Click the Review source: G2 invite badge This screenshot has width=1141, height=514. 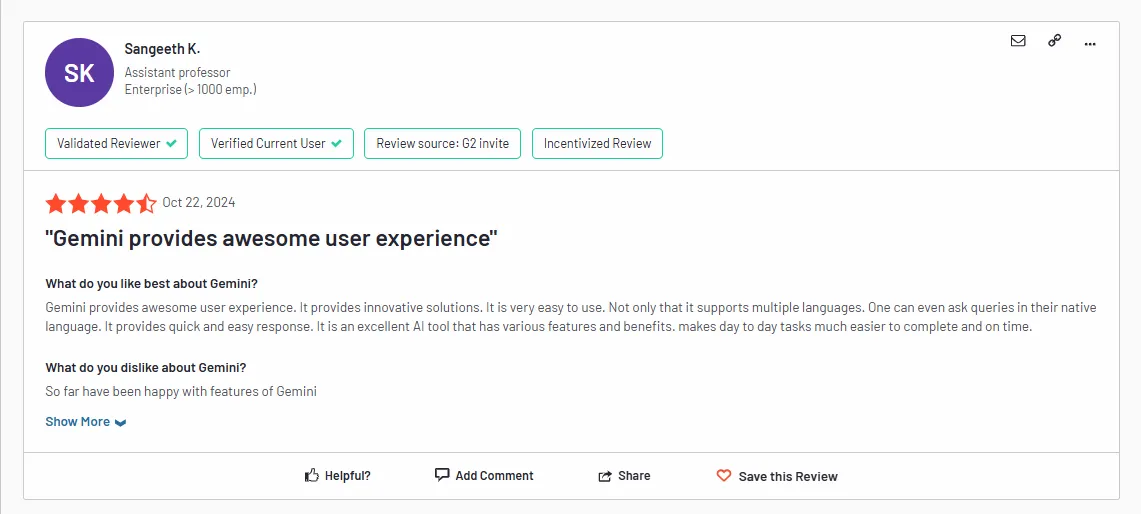(442, 143)
